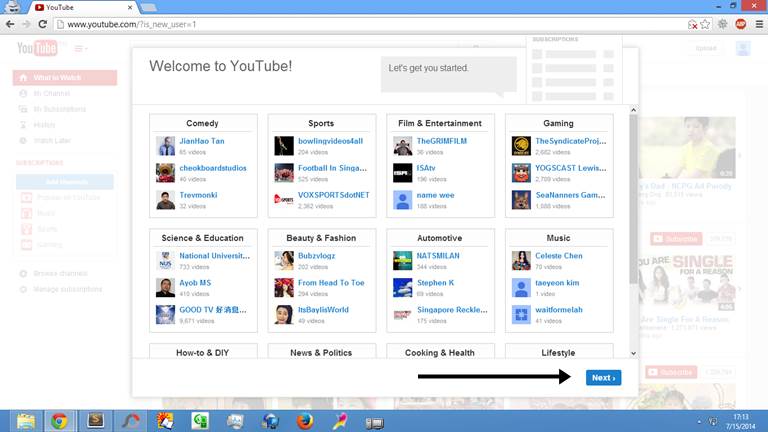This screenshot has width=768, height=432.
Task: Click the AdBlock extension icon
Action: (x=741, y=24)
